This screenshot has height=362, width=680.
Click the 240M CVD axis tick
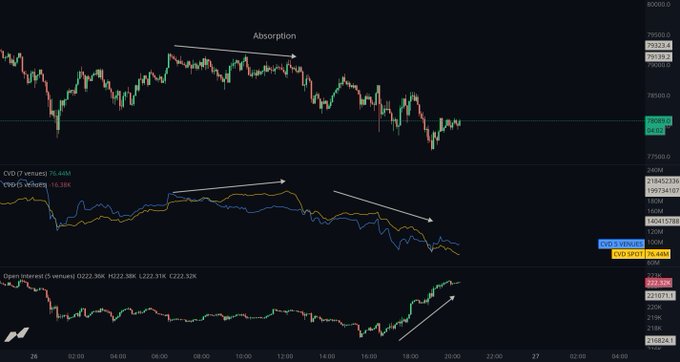655,170
